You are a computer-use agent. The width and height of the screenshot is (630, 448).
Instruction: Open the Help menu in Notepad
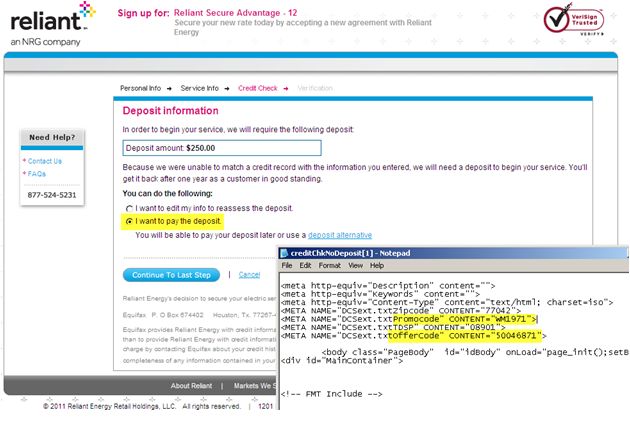pyautogui.click(x=377, y=266)
